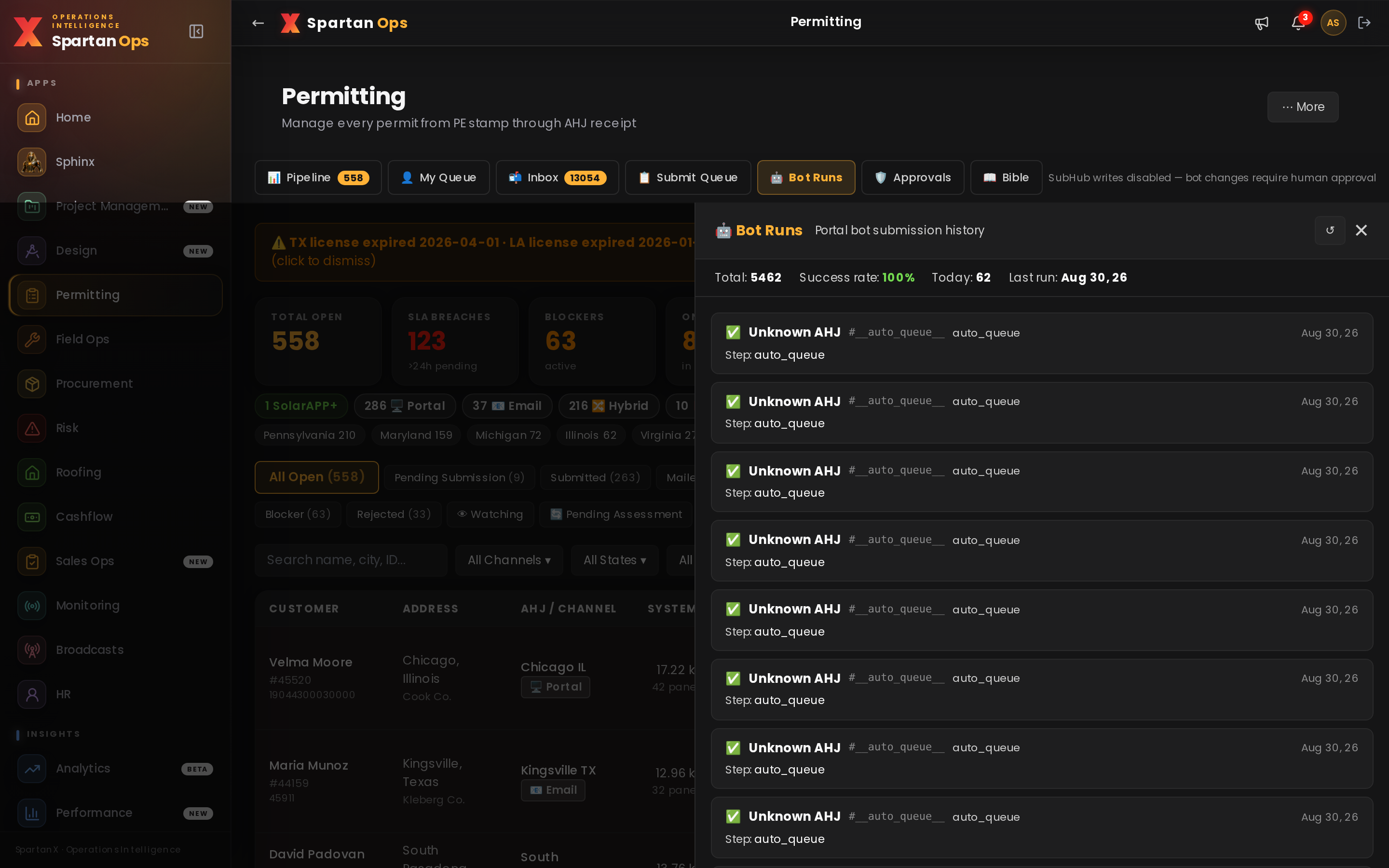
Task: Open the Blockers 63 card
Action: pyautogui.click(x=592, y=341)
